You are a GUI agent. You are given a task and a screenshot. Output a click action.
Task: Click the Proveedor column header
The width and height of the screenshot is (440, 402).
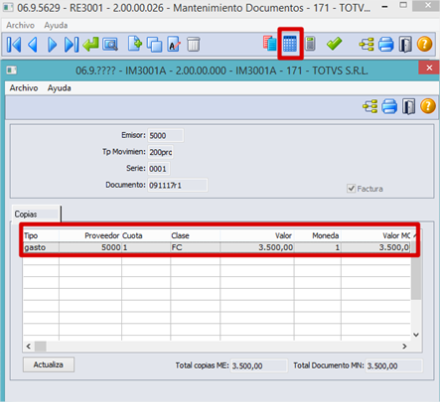[x=90, y=236]
